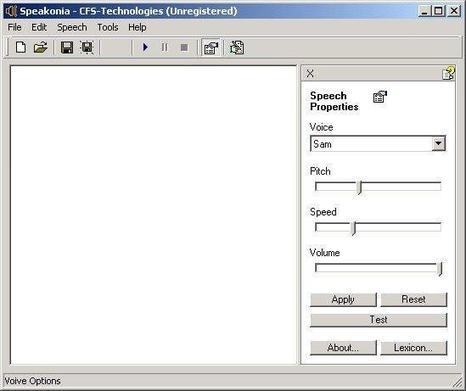466x391 pixels.
Task: Stop speech playback
Action: pyautogui.click(x=184, y=47)
